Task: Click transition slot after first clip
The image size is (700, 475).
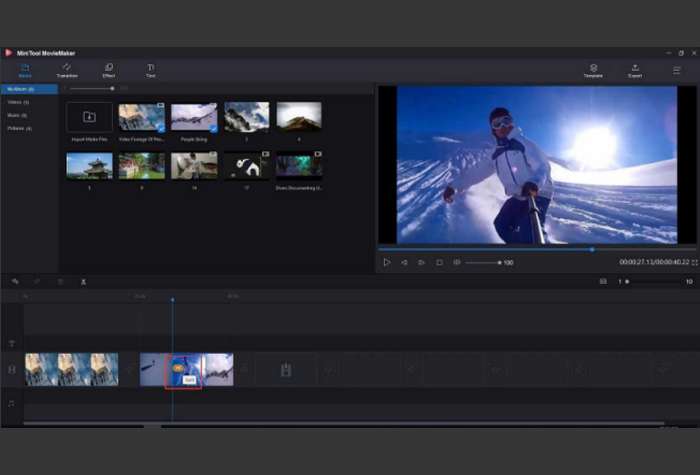Action: [x=130, y=370]
